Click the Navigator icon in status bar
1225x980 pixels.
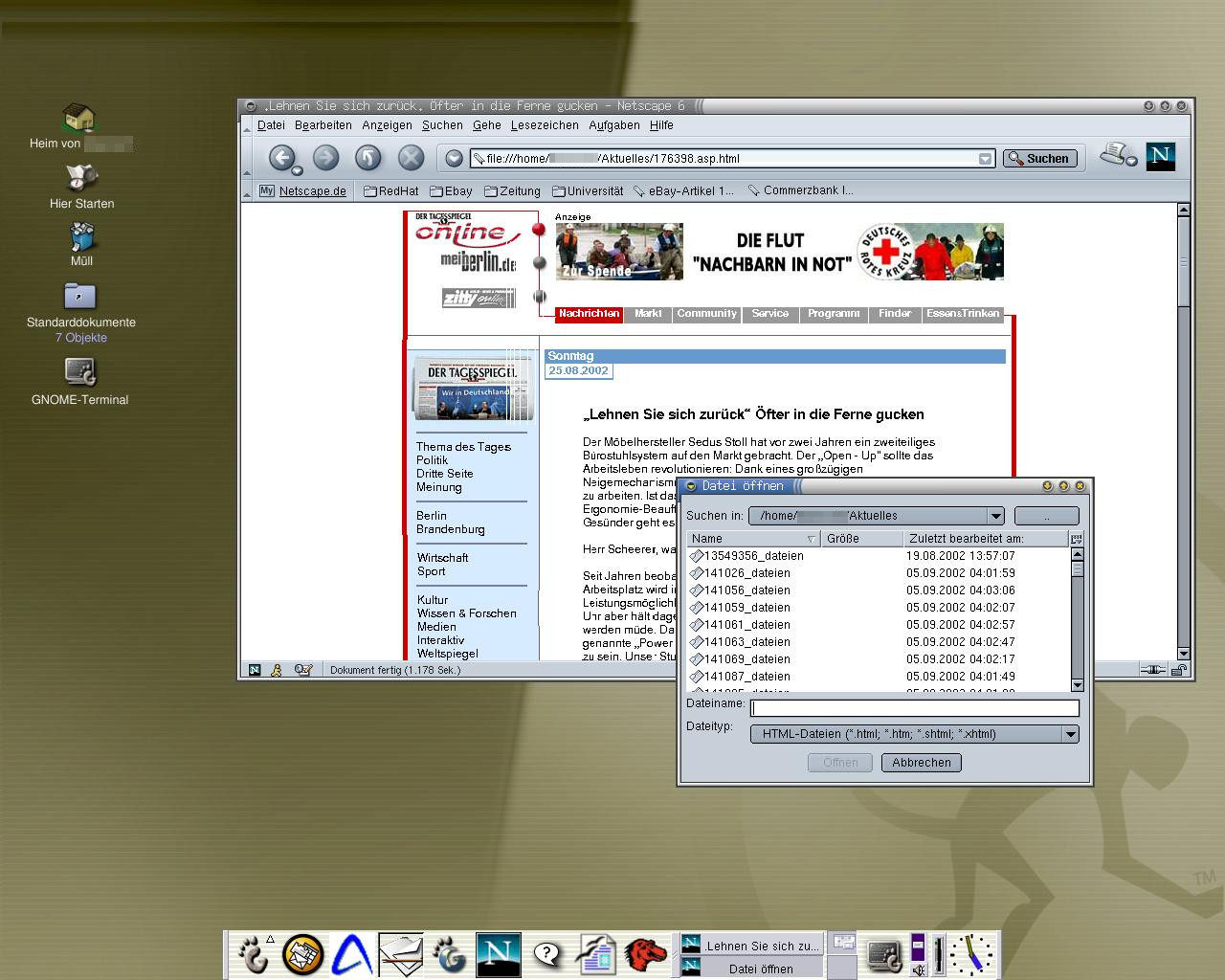pyautogui.click(x=255, y=670)
